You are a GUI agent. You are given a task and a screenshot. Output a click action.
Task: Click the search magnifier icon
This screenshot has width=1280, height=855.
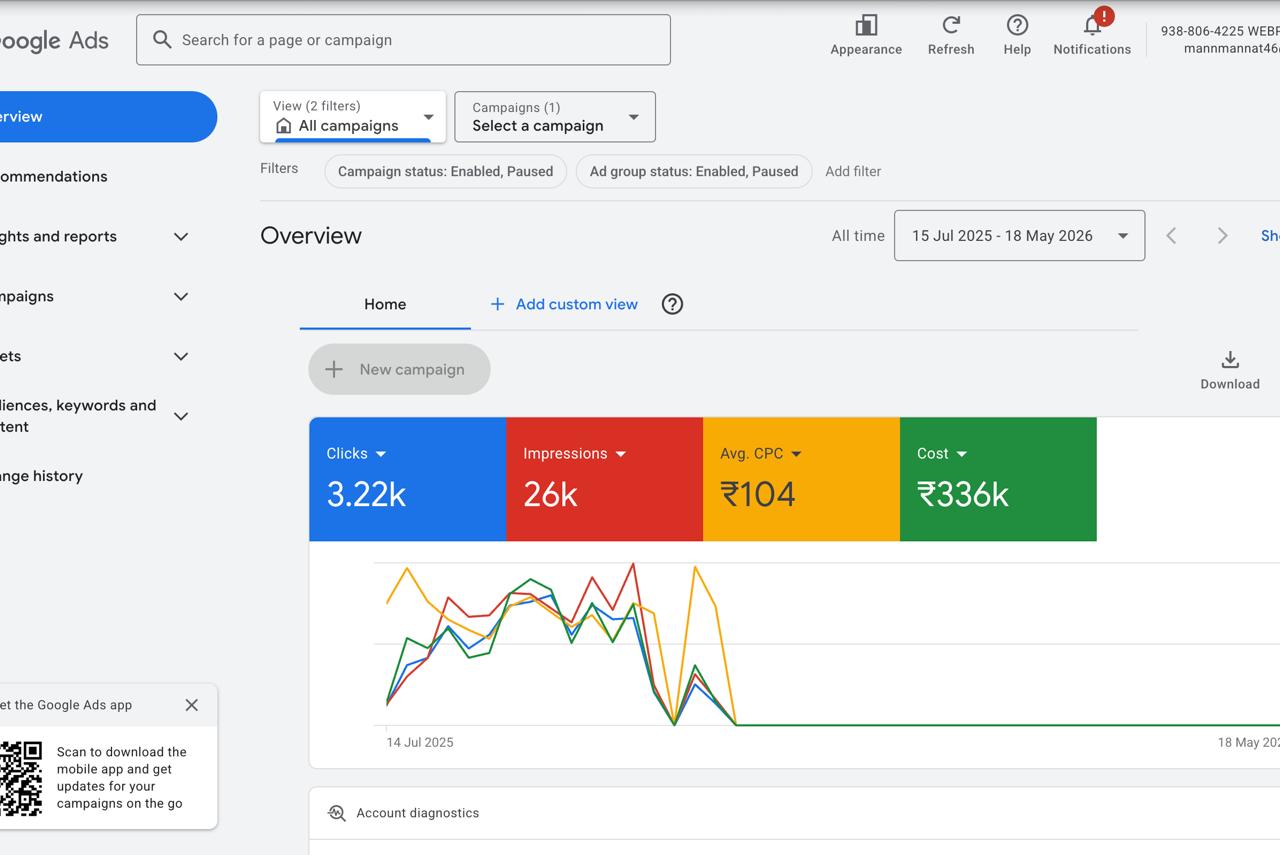162,40
